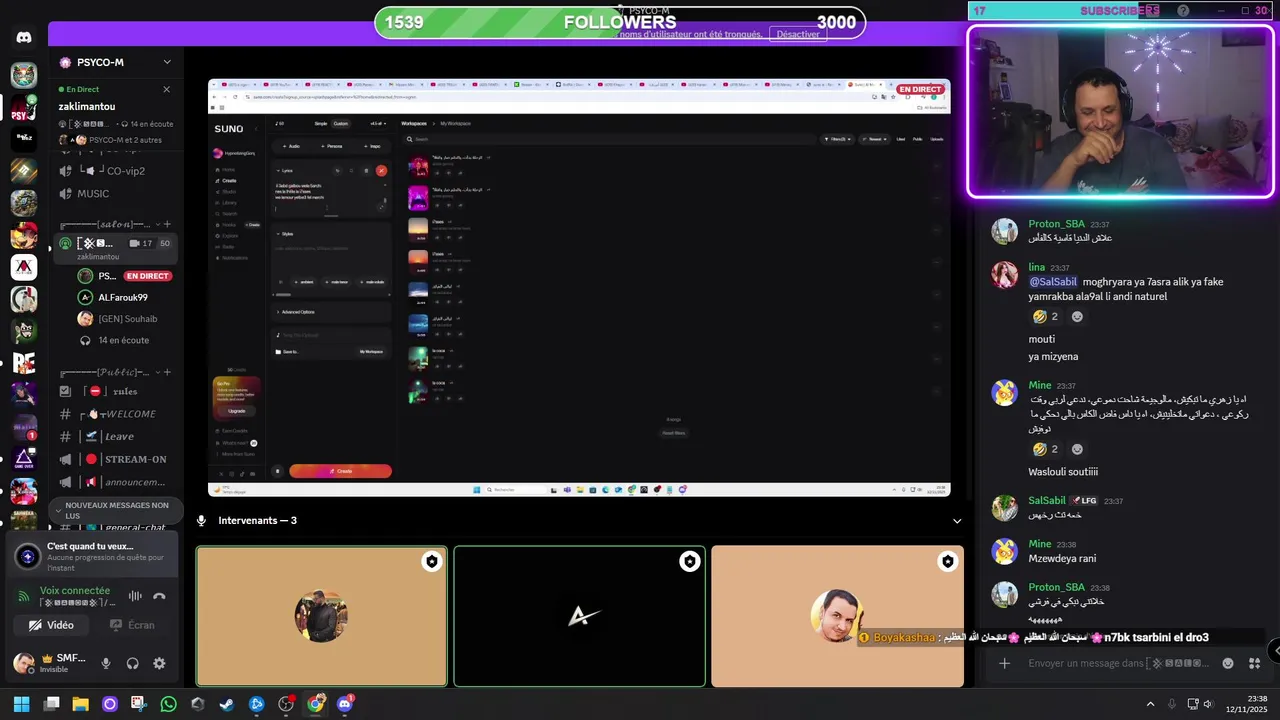The image size is (1280, 720).
Task: Open Steam from taskbar
Action: tap(227, 704)
